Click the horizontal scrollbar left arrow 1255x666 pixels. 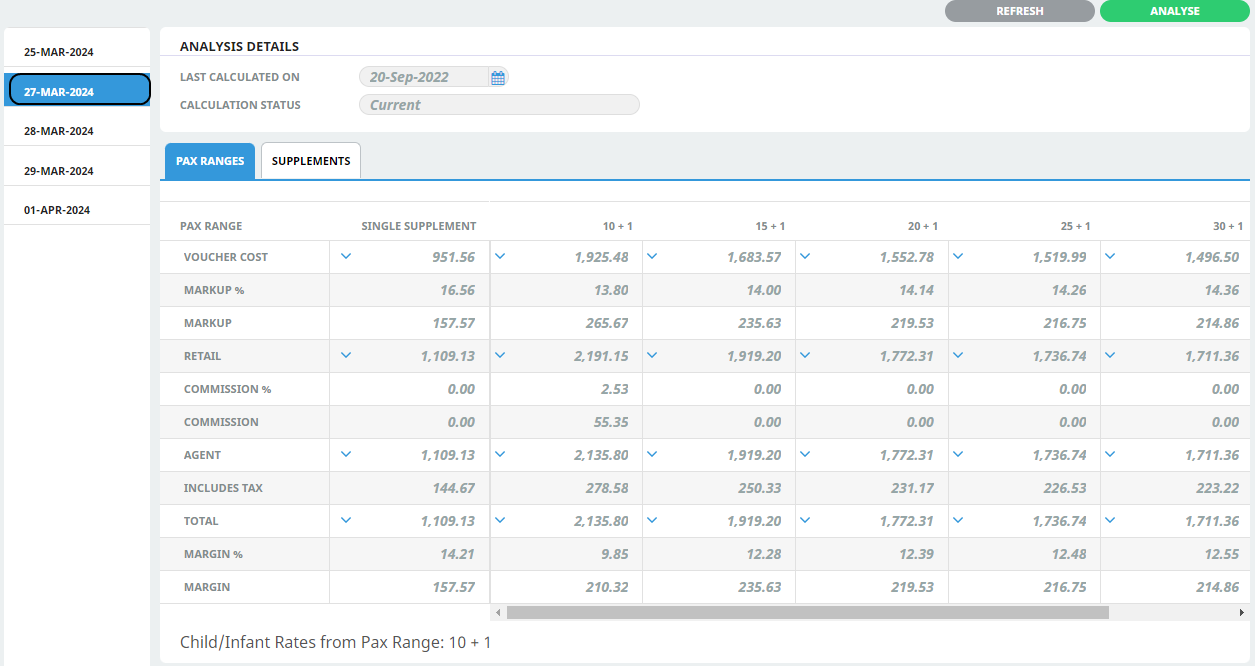[497, 612]
